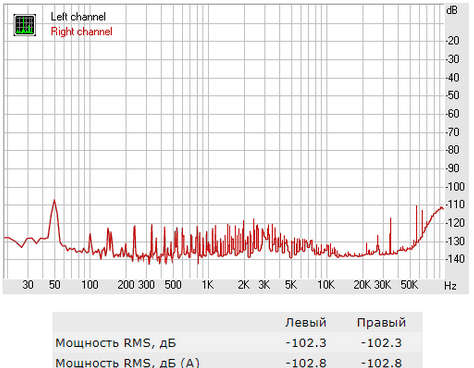Click the spectrum analyzer icon in the legend

pyautogui.click(x=25, y=25)
